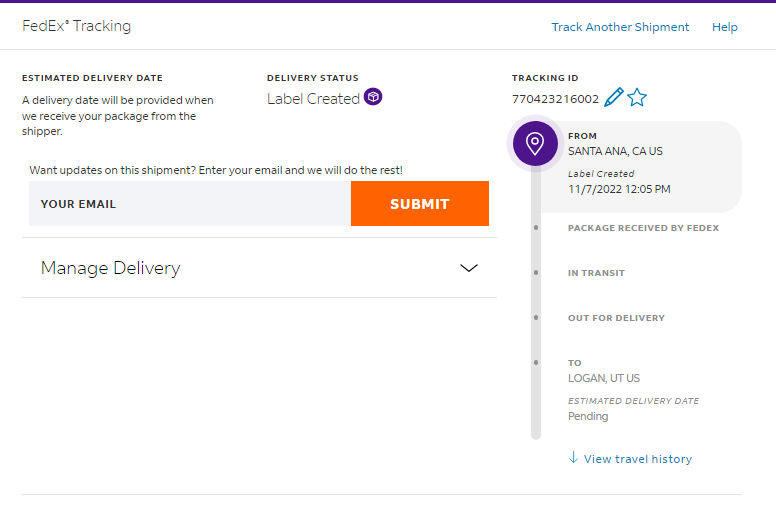Image resolution: width=776 pixels, height=507 pixels.
Task: Click the purple package icon next to Label Created
Action: click(373, 97)
